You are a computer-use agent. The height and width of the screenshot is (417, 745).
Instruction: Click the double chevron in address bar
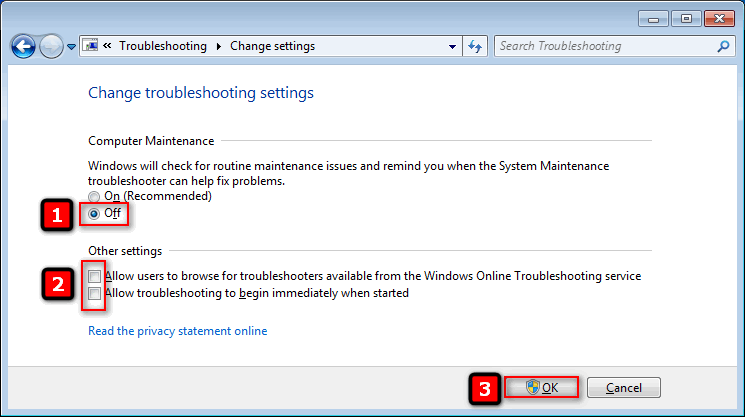(x=107, y=46)
